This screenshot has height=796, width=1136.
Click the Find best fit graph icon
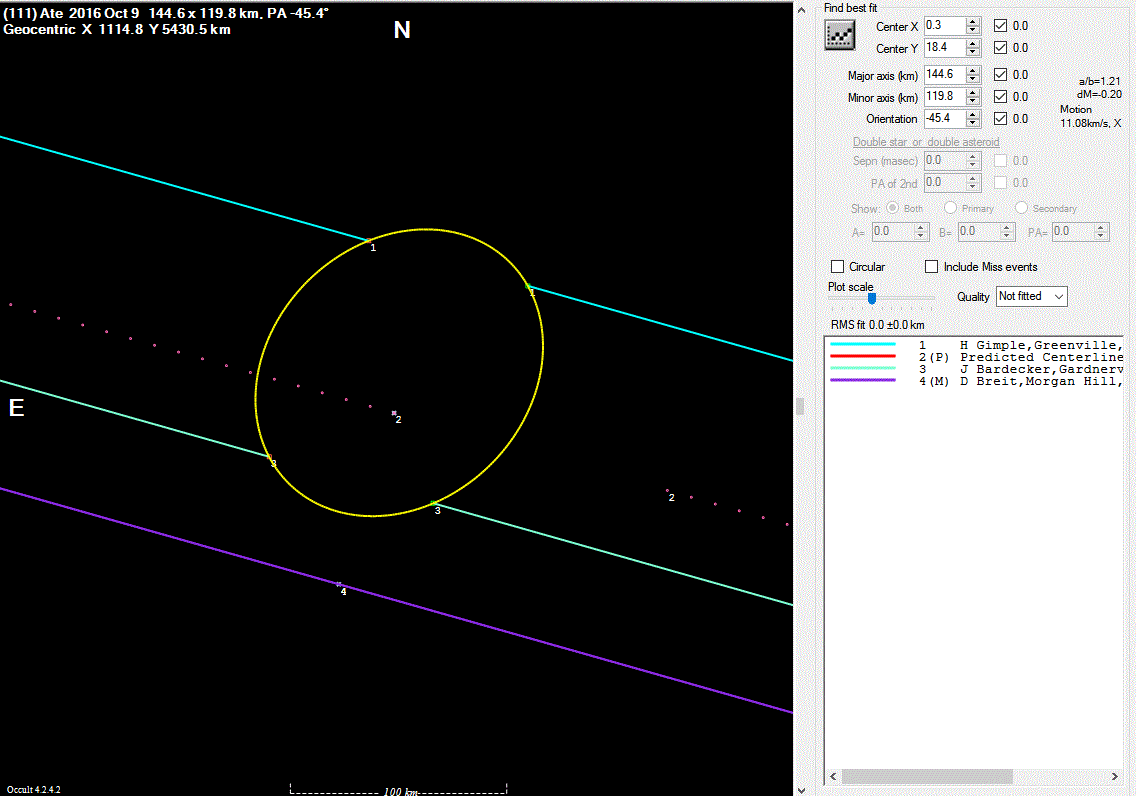click(838, 35)
